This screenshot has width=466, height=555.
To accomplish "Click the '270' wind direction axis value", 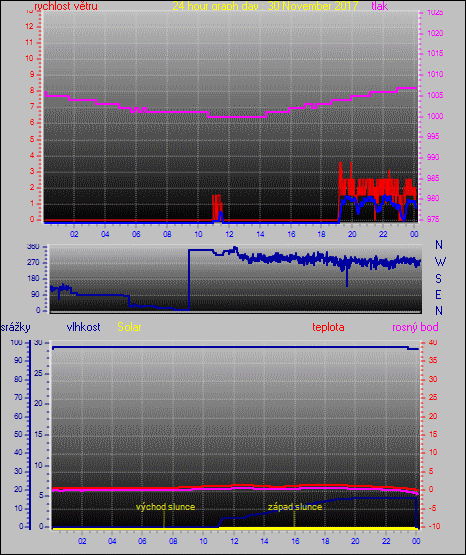I will pos(33,263).
